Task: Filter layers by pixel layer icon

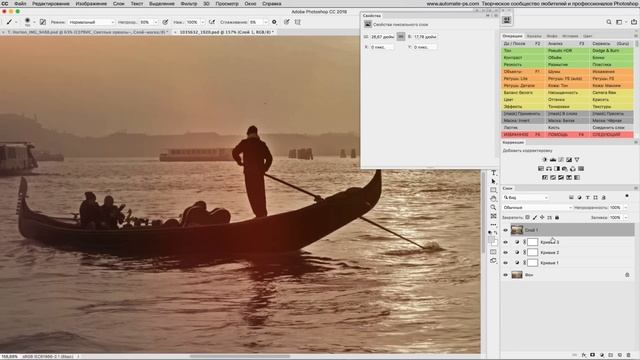Action: pyautogui.click(x=571, y=198)
